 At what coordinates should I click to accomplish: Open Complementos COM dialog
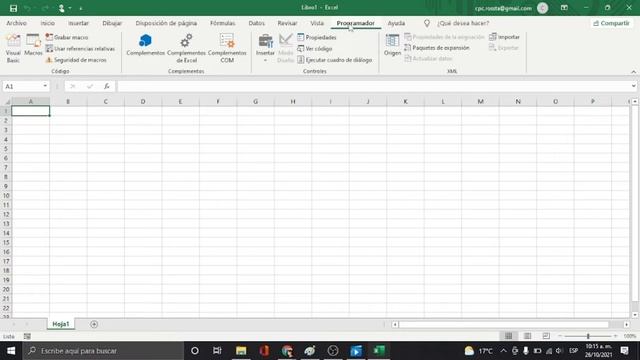click(227, 48)
